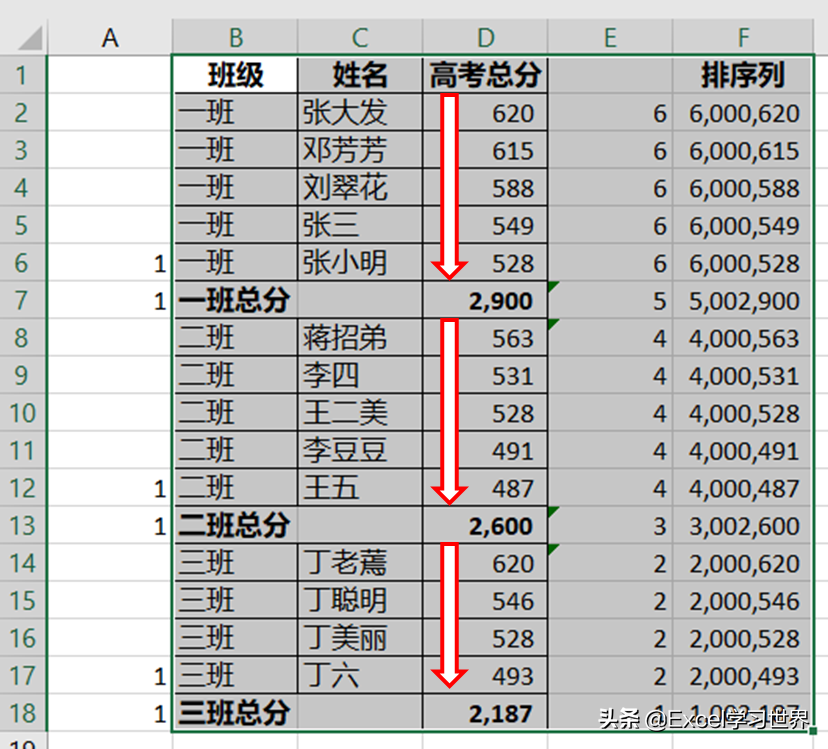Select score 546 in column D
Viewport: 828px width, 749px height.
(485, 600)
